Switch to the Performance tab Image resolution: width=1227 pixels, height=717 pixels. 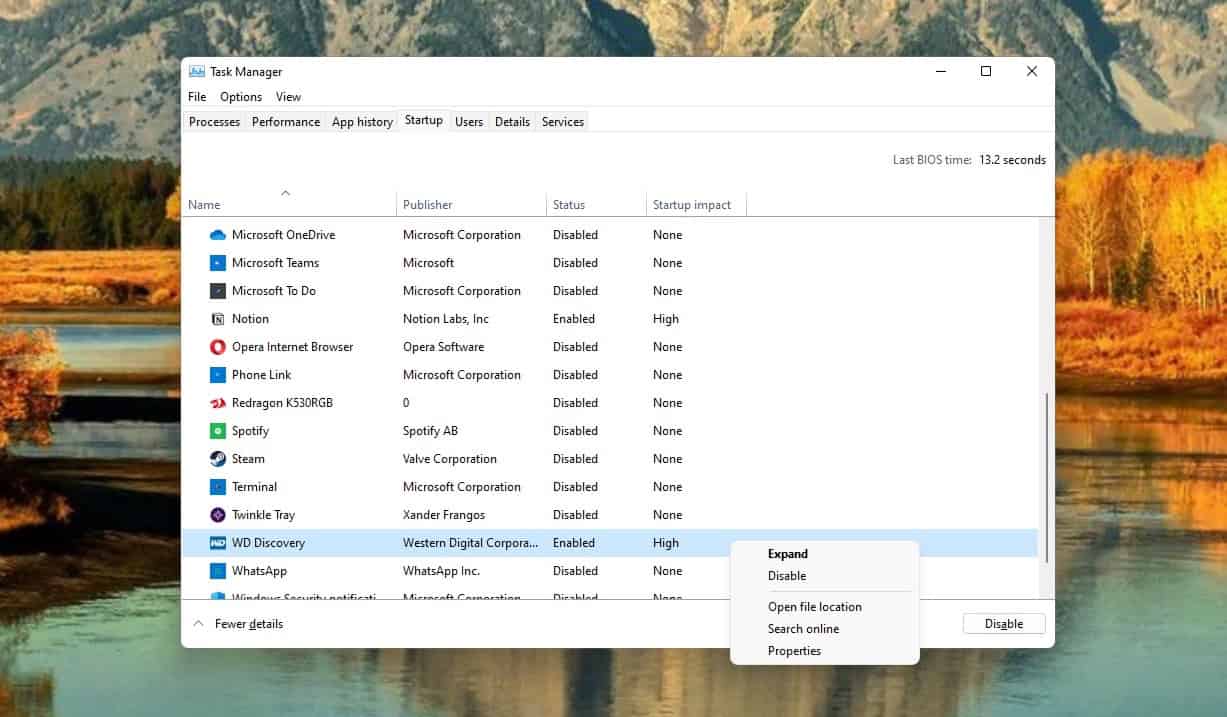tap(285, 121)
